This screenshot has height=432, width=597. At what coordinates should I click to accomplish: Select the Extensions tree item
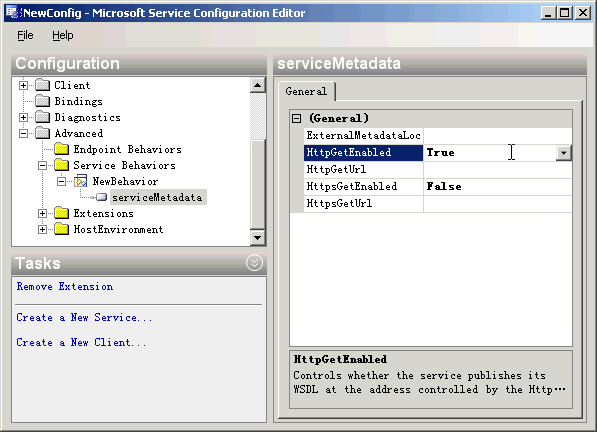103,213
